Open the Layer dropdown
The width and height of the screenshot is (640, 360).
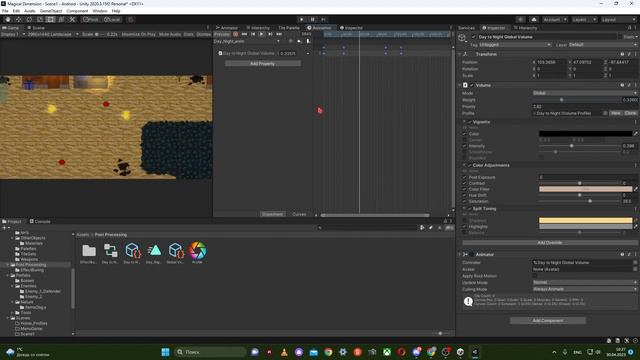point(603,44)
